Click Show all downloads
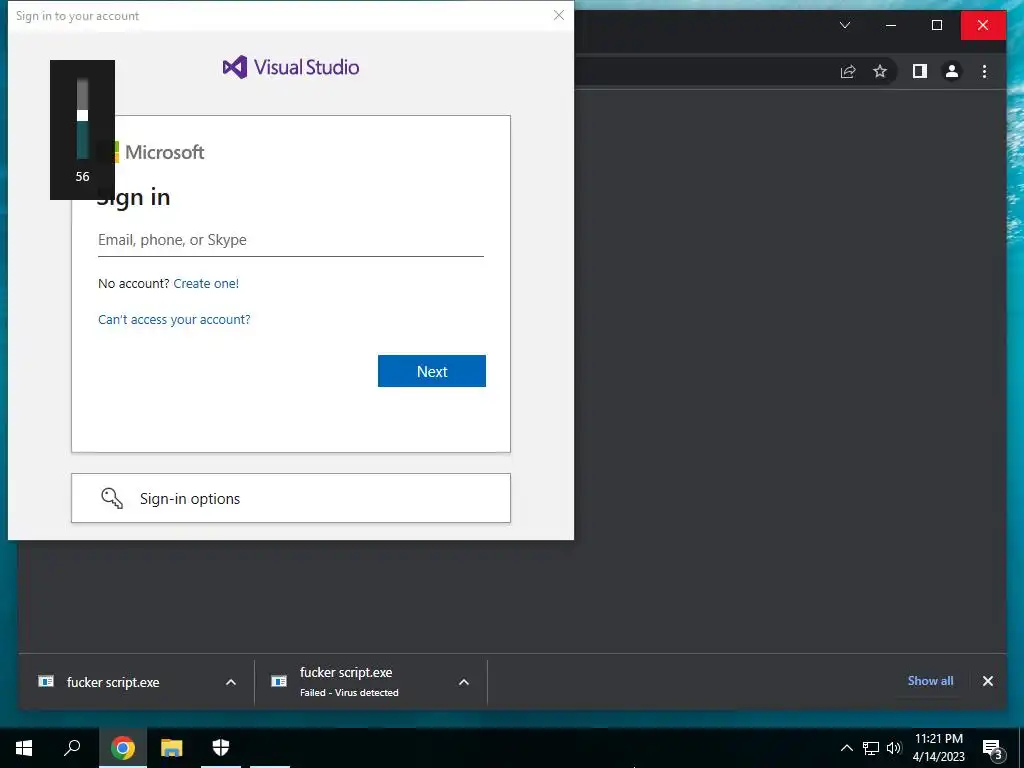Viewport: 1024px width, 768px height. pos(930,680)
